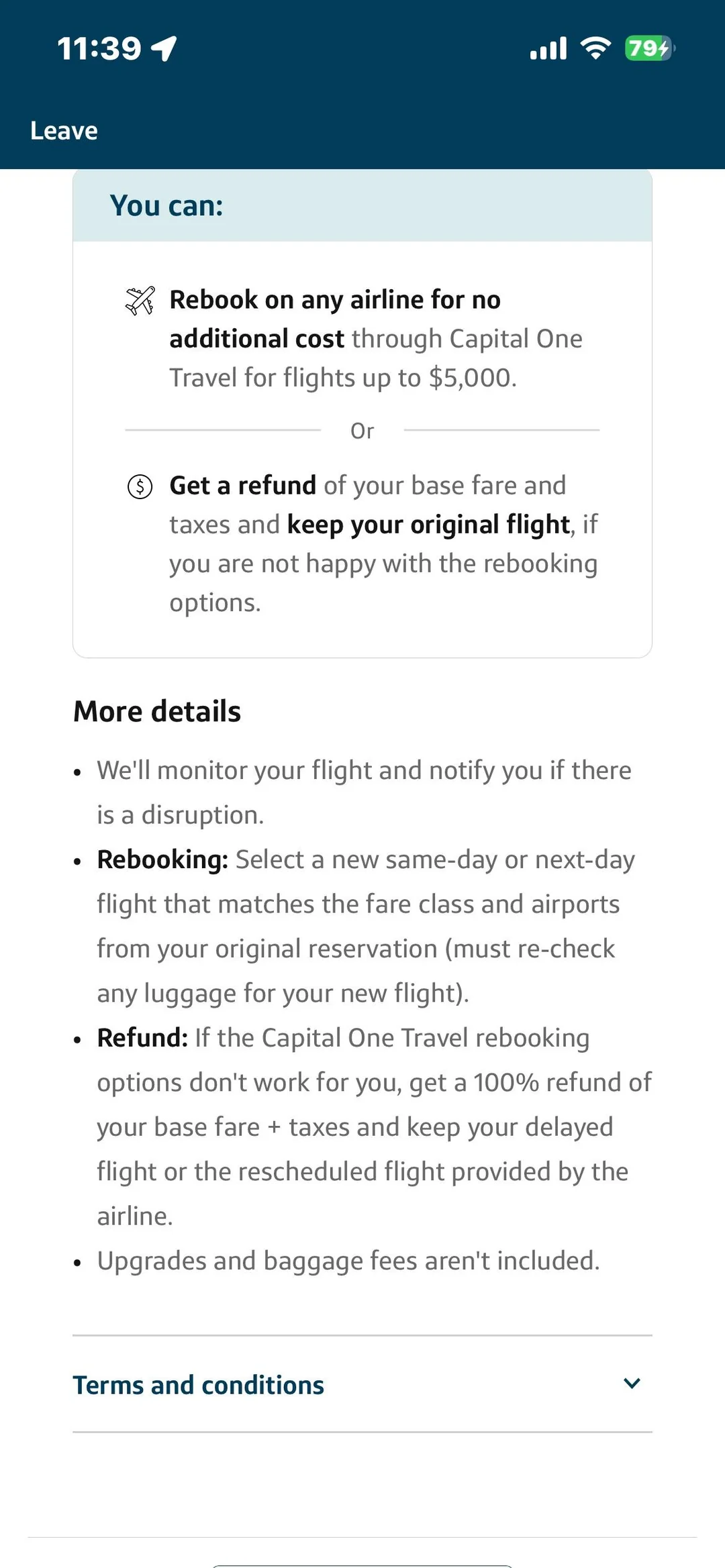Screen dimensions: 725x1568
Task: Tap the "Rebooking:" bullet item
Action: [366, 927]
